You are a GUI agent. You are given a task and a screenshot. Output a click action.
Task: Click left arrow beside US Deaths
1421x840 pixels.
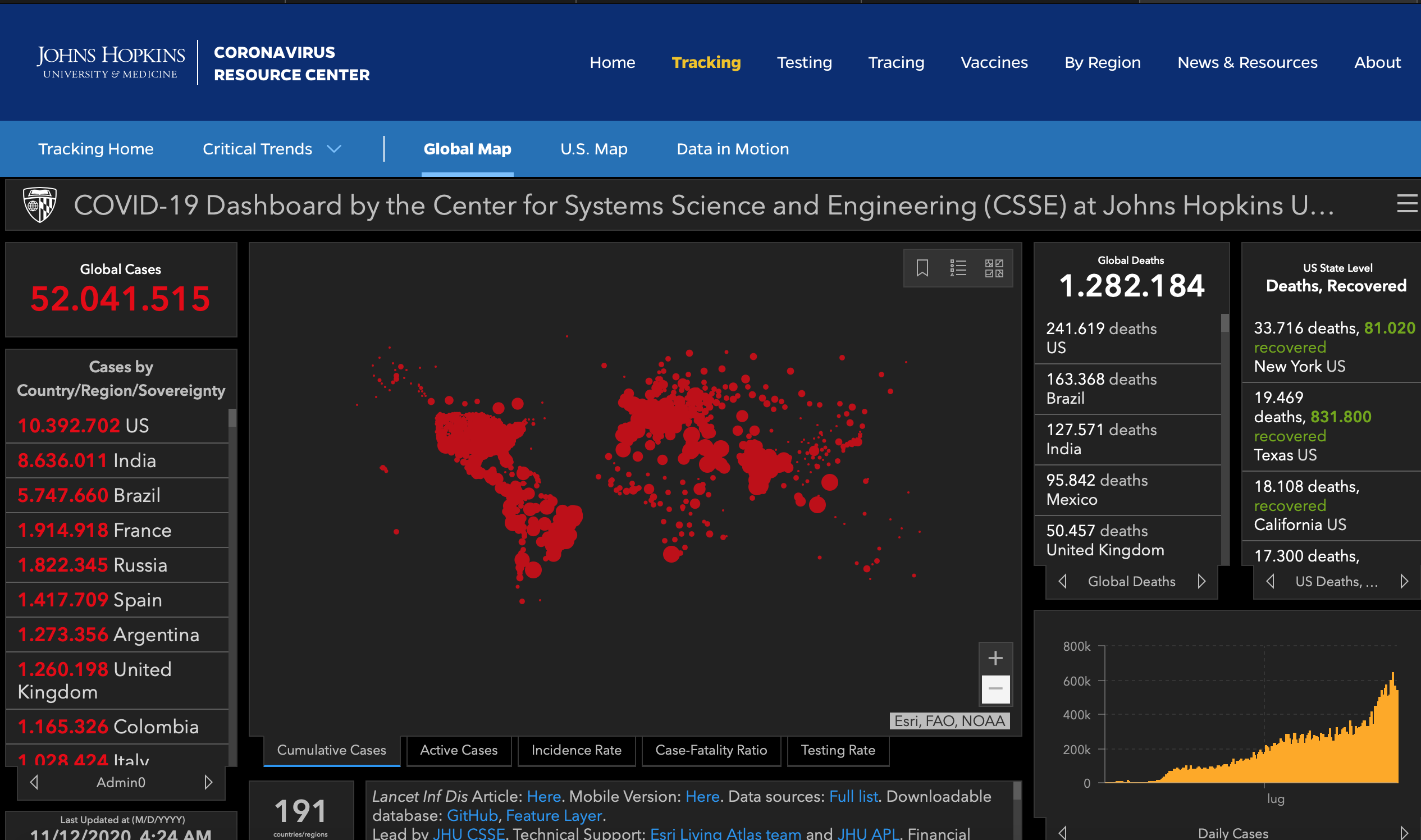(x=1270, y=581)
